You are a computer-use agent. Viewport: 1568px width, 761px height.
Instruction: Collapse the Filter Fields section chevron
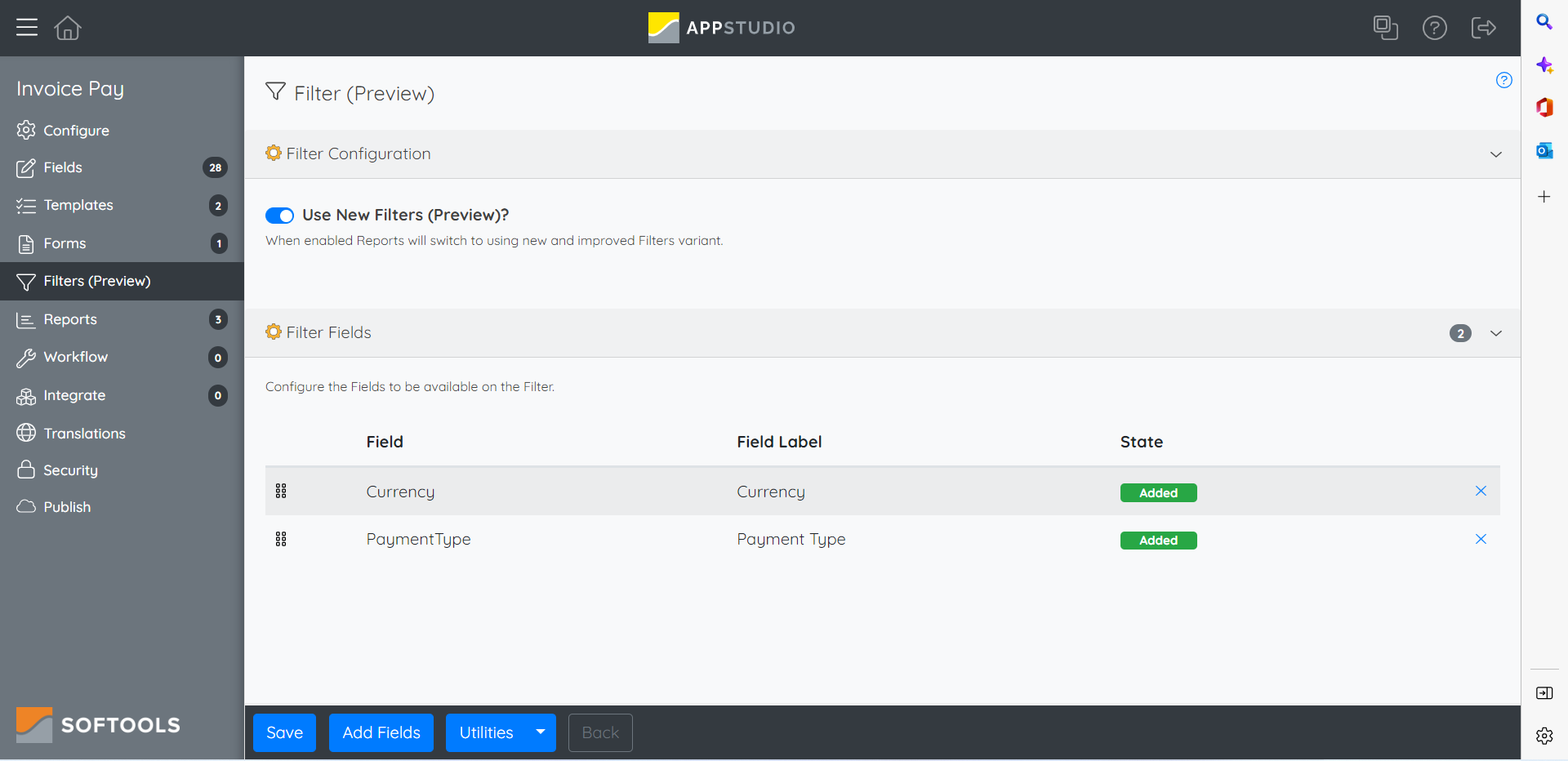(1495, 333)
